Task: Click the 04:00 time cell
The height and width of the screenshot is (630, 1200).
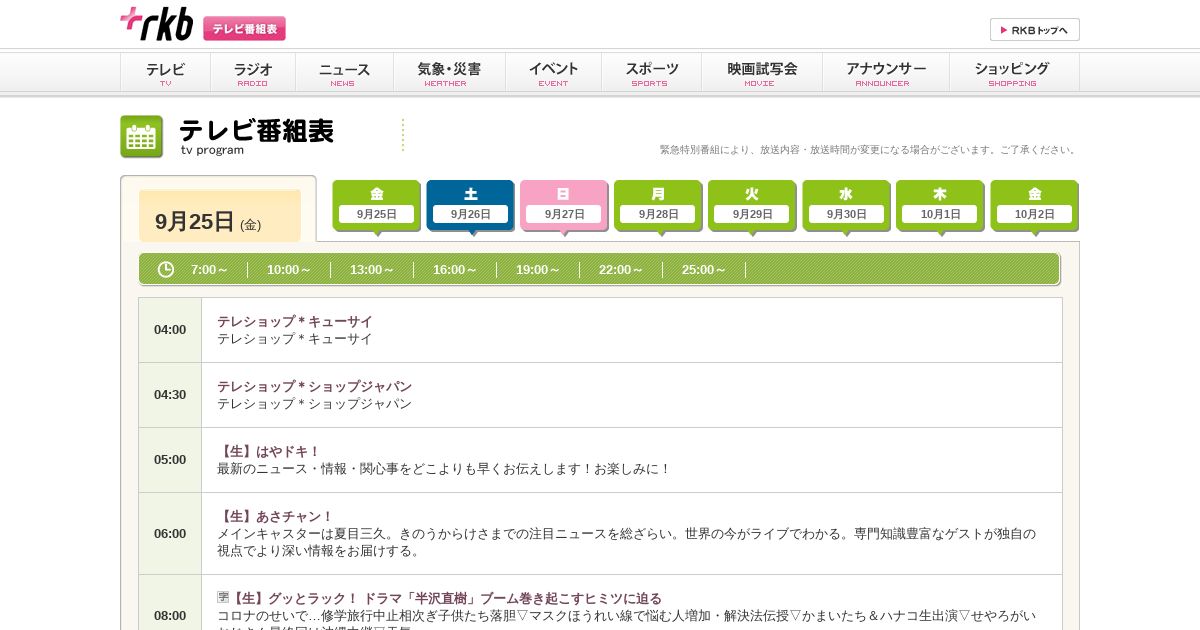Action: click(170, 330)
